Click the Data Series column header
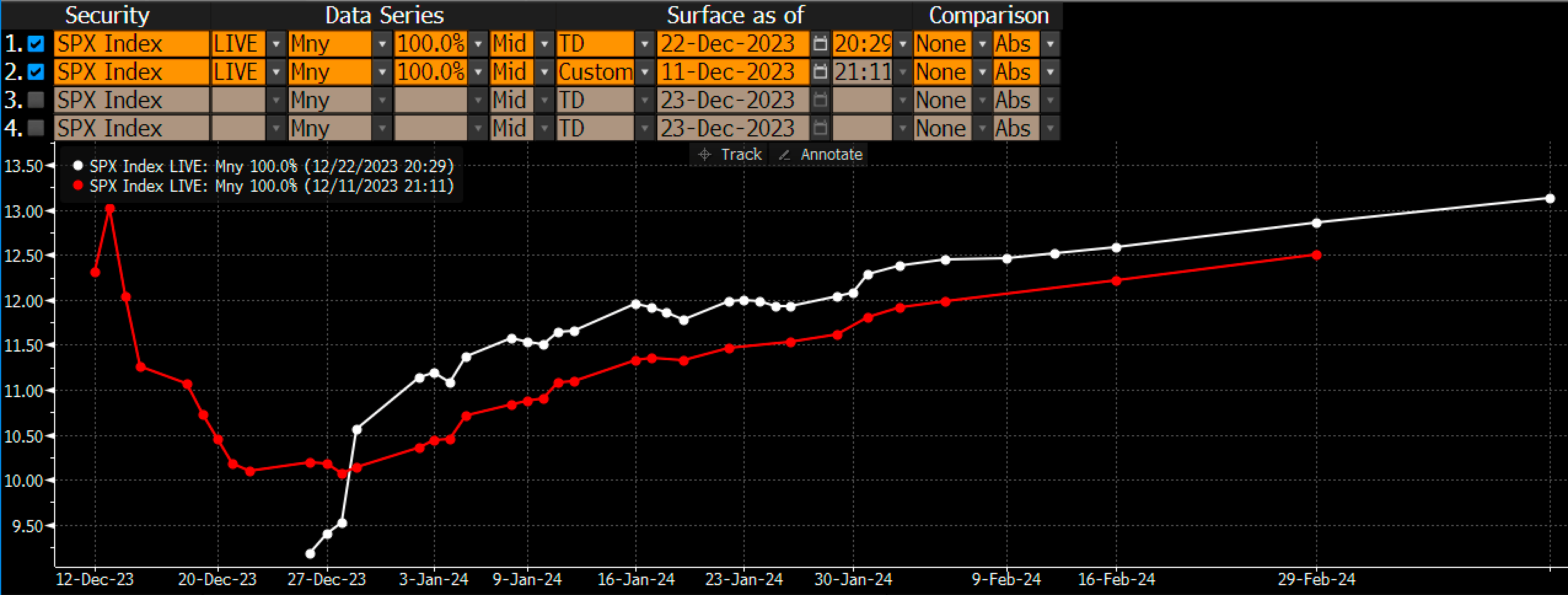This screenshot has height=595, width=1568. click(384, 15)
